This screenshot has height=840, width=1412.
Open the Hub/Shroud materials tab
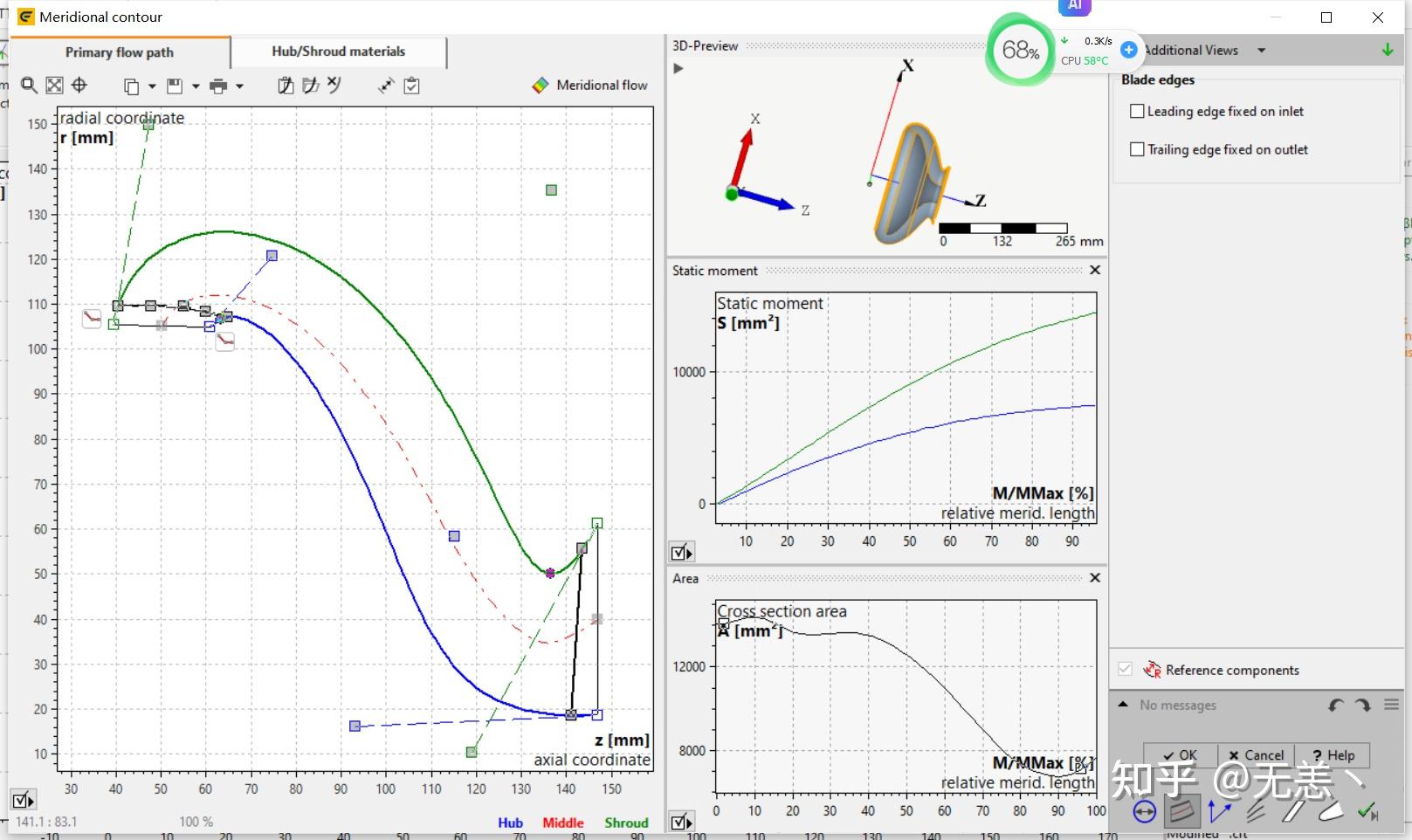pyautogui.click(x=339, y=52)
